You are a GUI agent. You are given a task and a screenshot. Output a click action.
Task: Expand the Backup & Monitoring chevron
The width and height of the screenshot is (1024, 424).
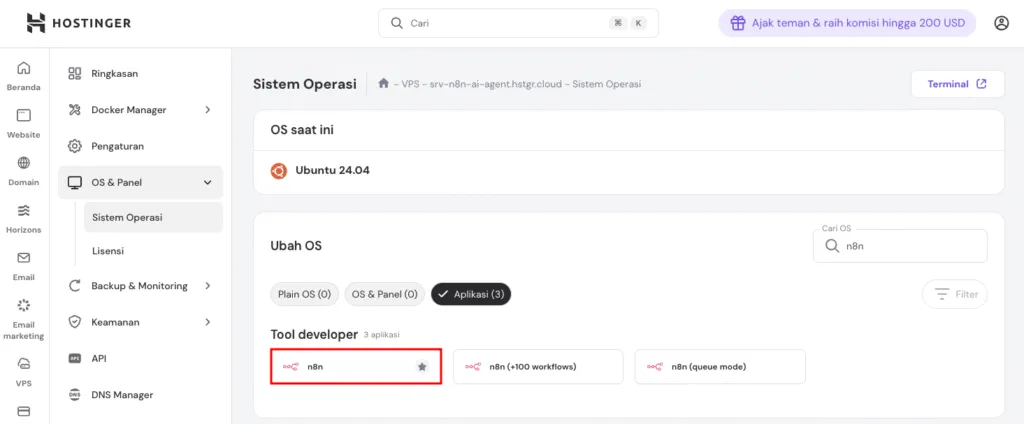click(x=208, y=285)
